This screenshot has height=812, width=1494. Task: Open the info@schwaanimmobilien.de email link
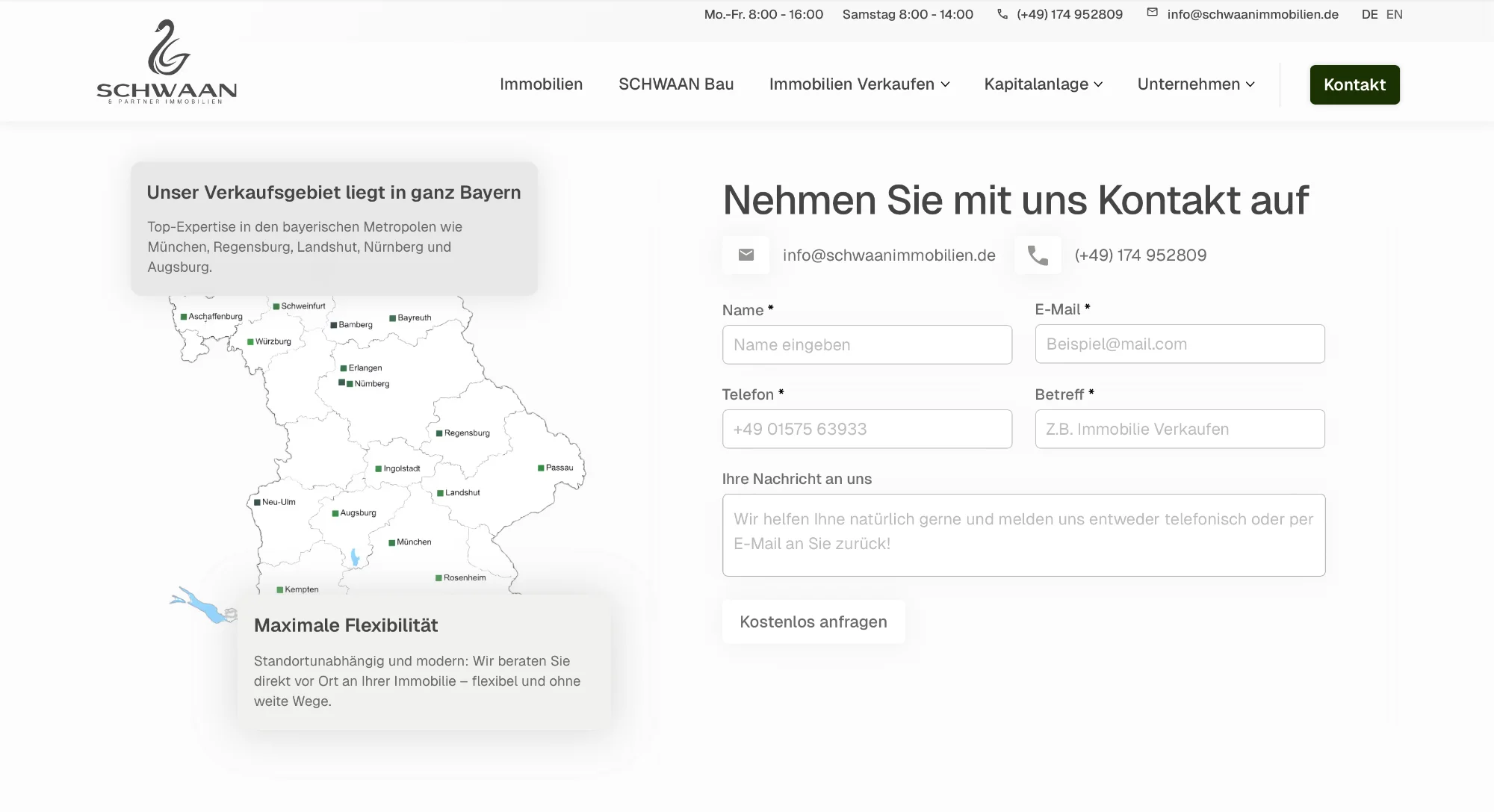pos(888,255)
